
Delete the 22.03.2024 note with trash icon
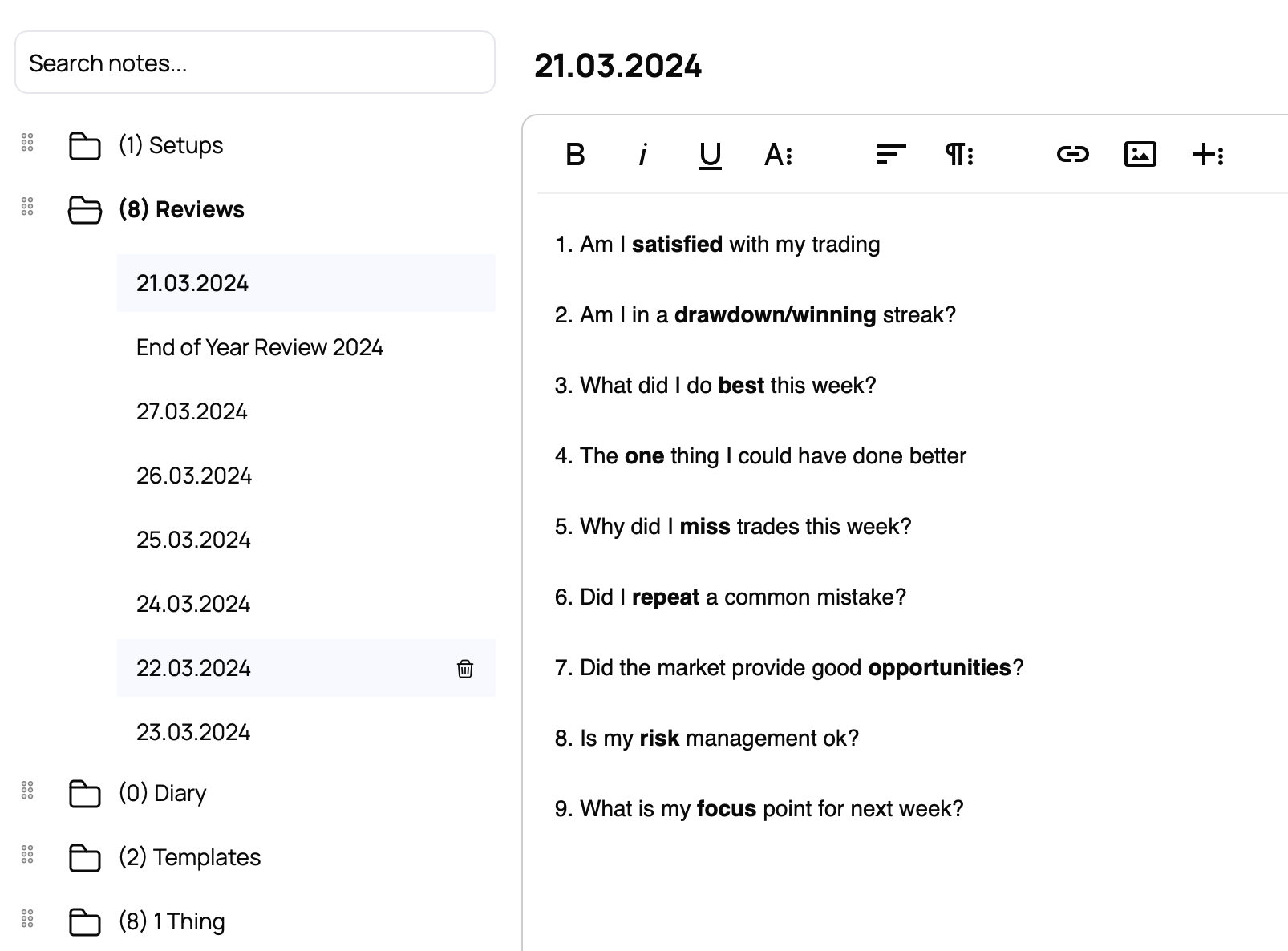coord(465,668)
